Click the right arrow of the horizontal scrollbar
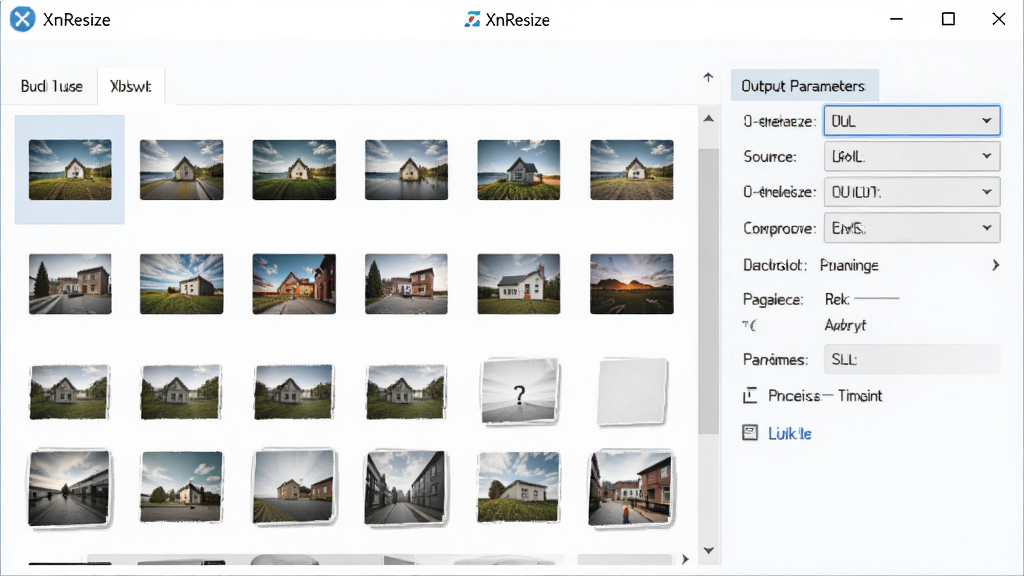Viewport: 1024px width, 576px height. tap(685, 559)
